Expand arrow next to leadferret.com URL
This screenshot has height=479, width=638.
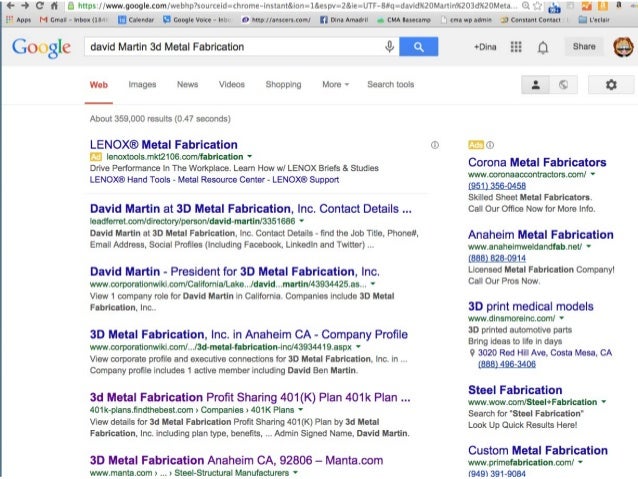[x=302, y=221]
